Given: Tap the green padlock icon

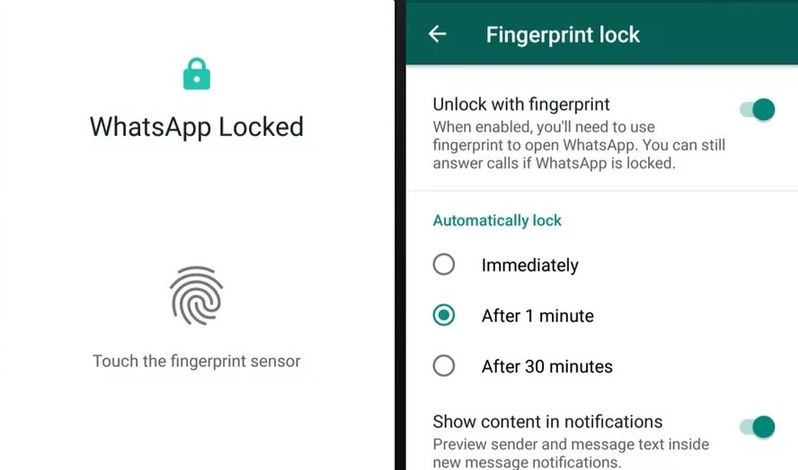Looking at the screenshot, I should 196,74.
